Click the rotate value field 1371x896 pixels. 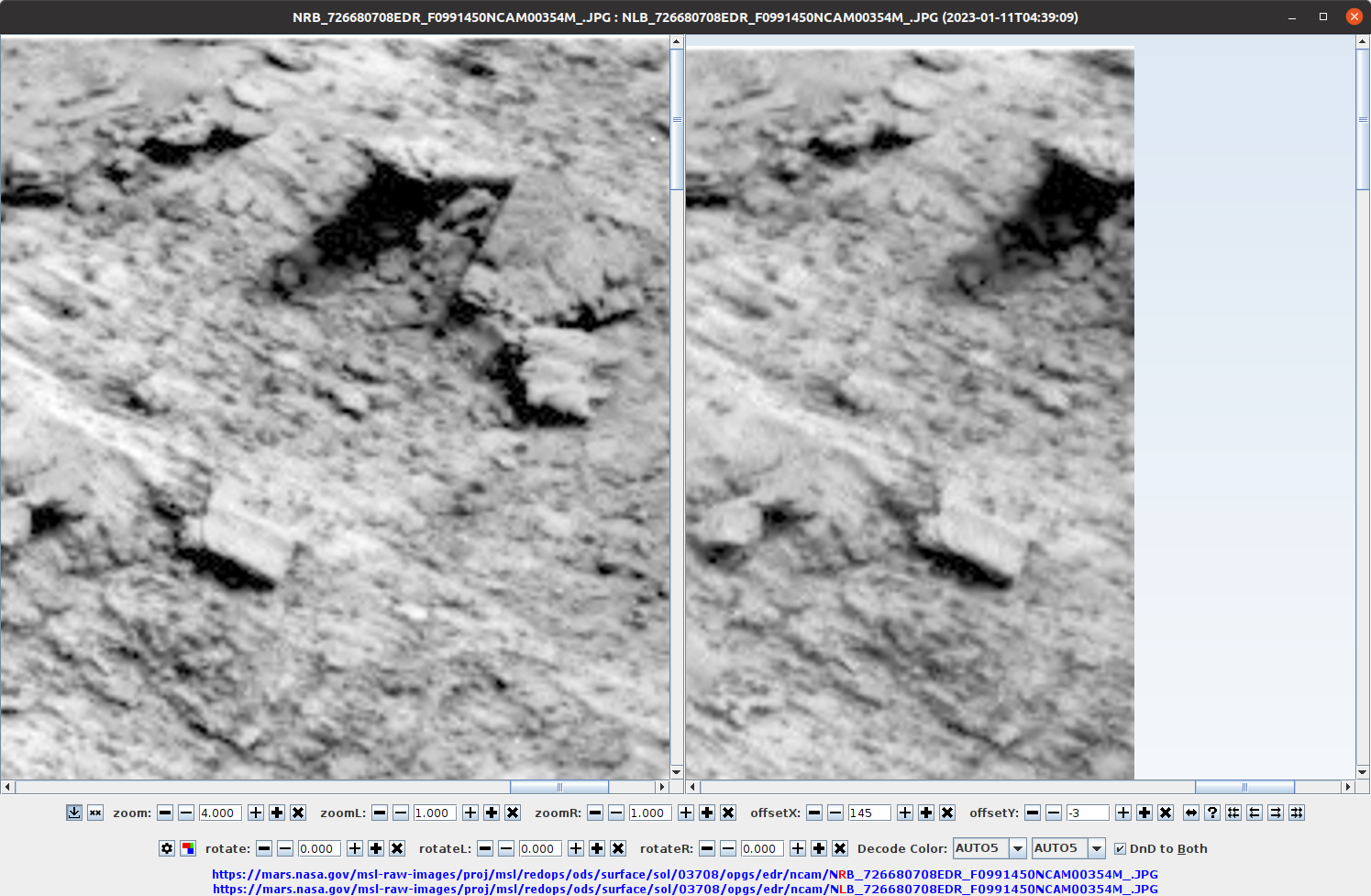[x=320, y=848]
